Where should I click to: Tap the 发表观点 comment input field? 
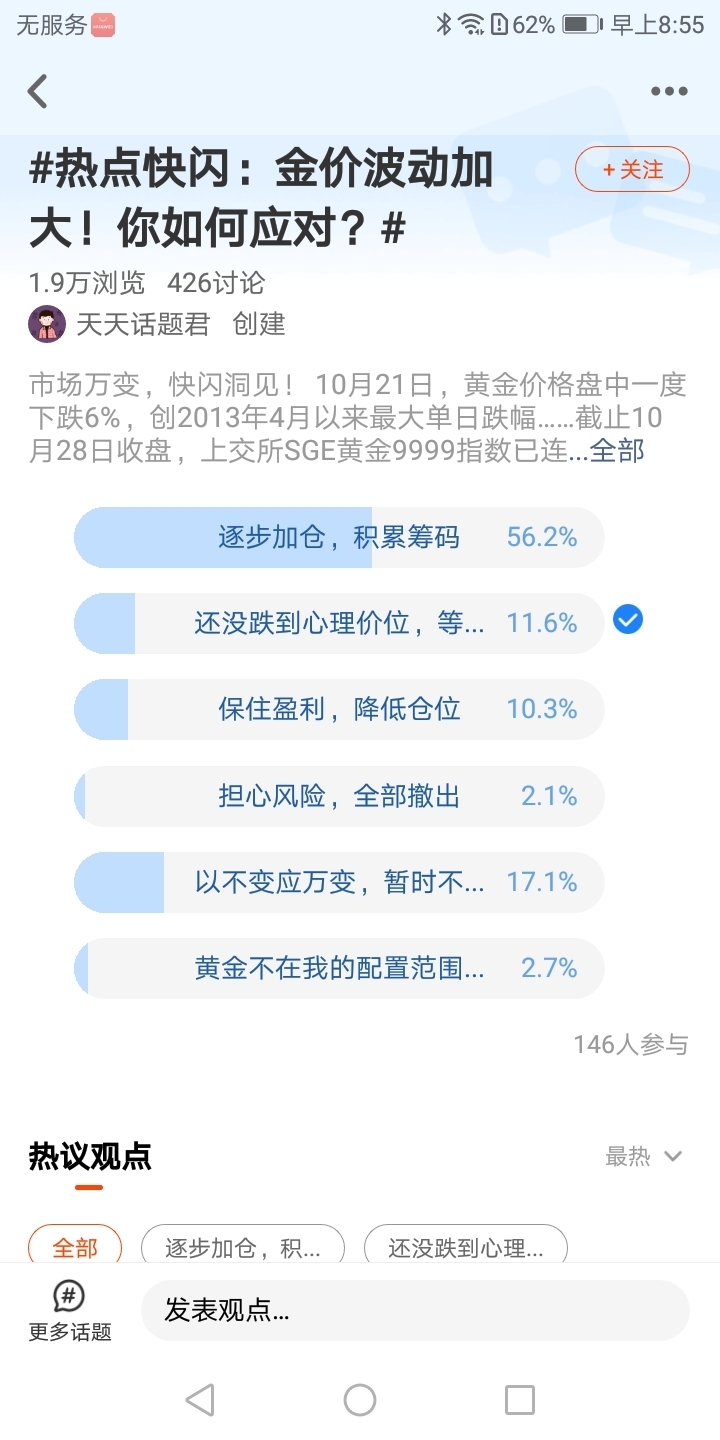coord(415,1310)
